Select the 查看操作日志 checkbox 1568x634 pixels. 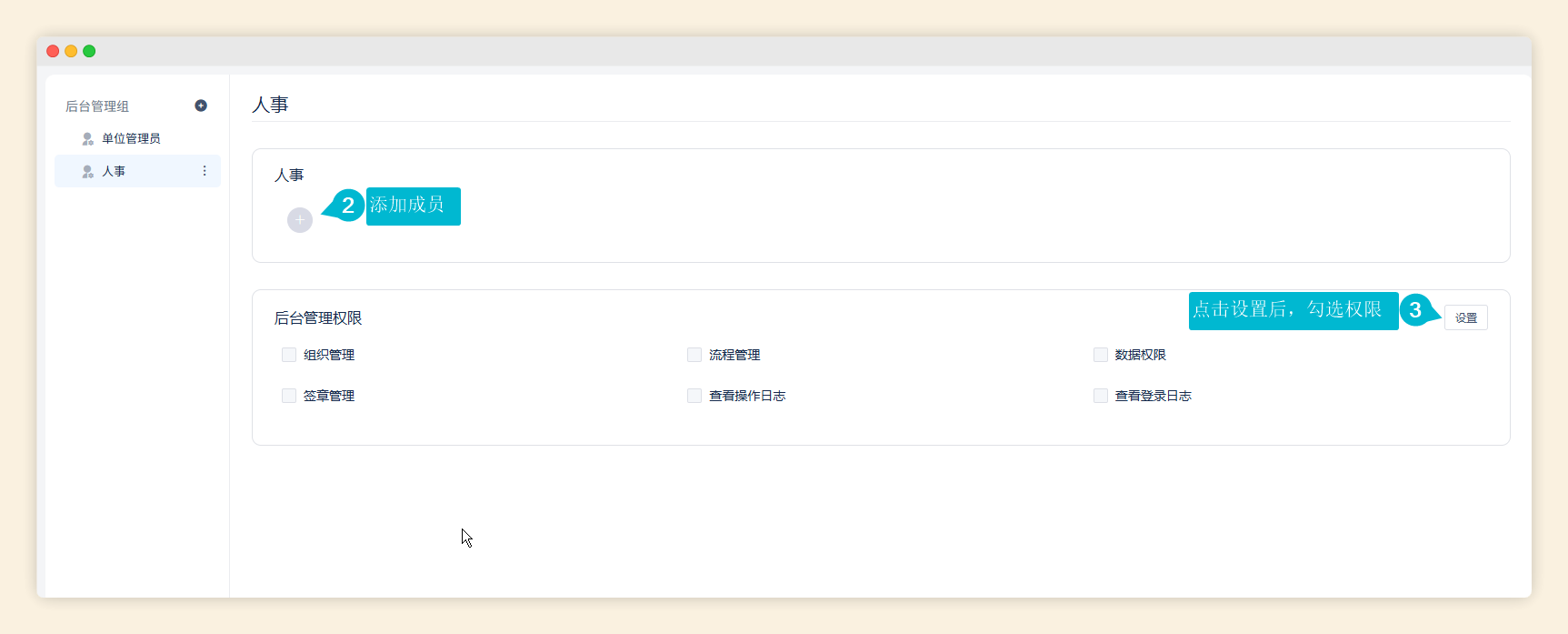(x=694, y=396)
